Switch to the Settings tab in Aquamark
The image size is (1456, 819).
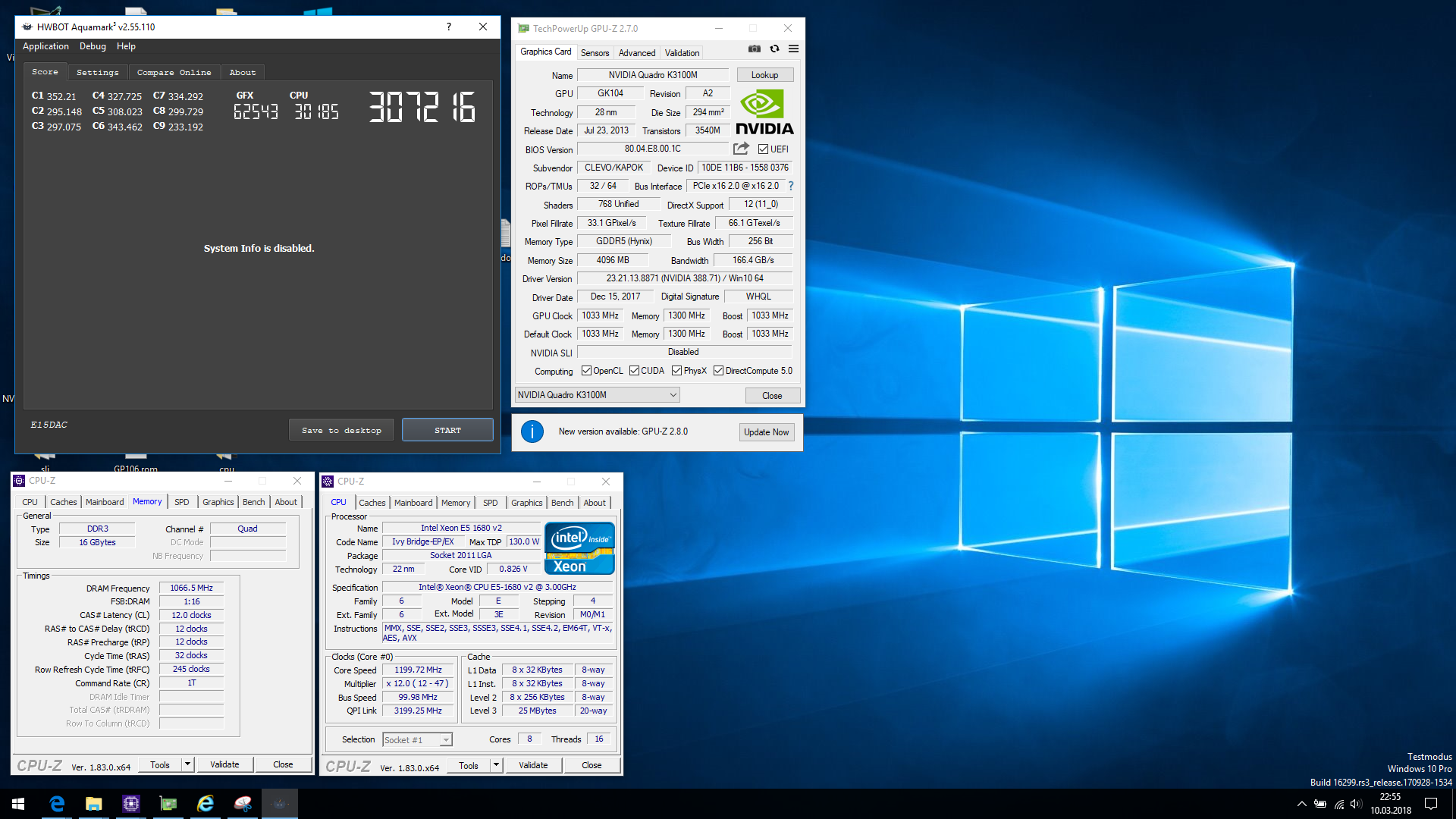coord(98,72)
